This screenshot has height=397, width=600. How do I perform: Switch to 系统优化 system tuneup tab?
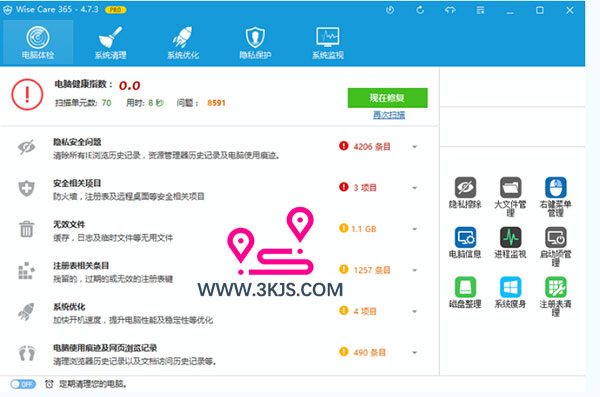183,42
